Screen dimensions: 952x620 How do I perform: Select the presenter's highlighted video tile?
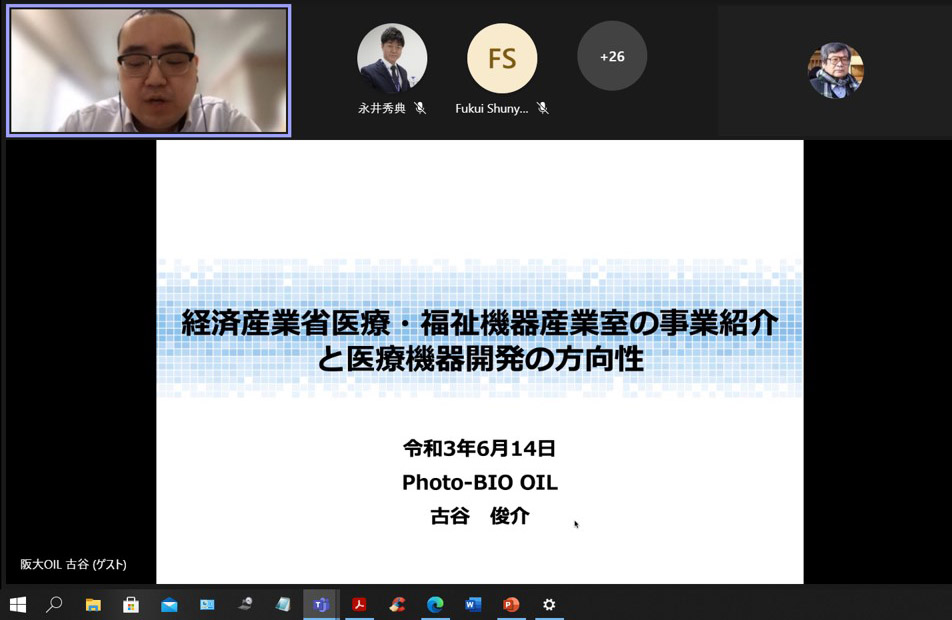[149, 70]
